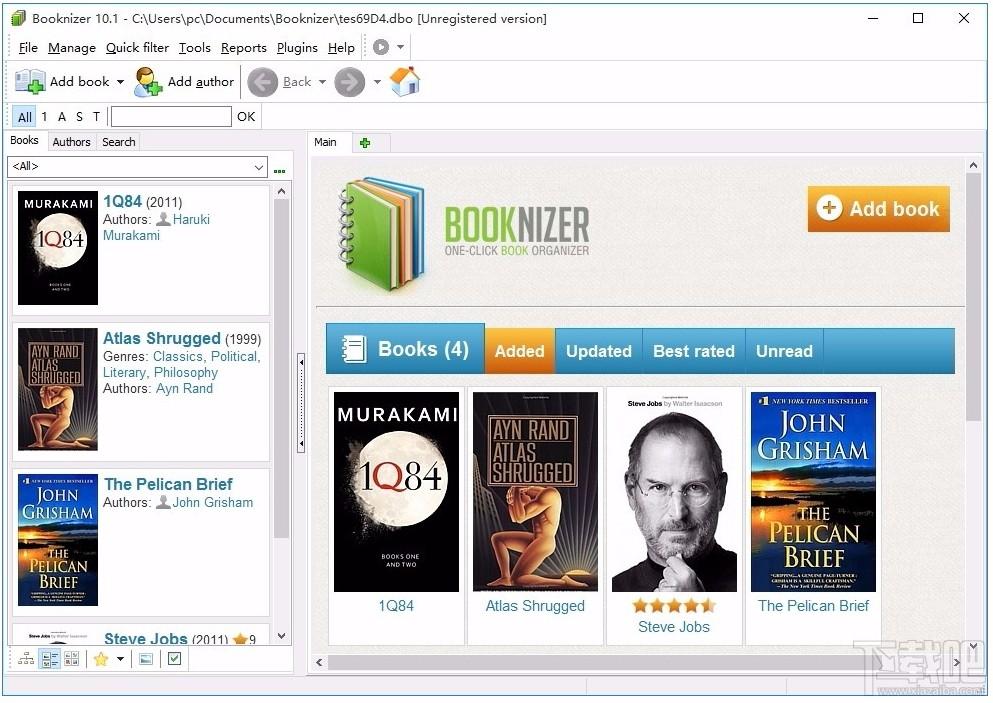This screenshot has width=993, height=703.
Task: Click the notebook icon in Books (4) header
Action: pyautogui.click(x=353, y=349)
